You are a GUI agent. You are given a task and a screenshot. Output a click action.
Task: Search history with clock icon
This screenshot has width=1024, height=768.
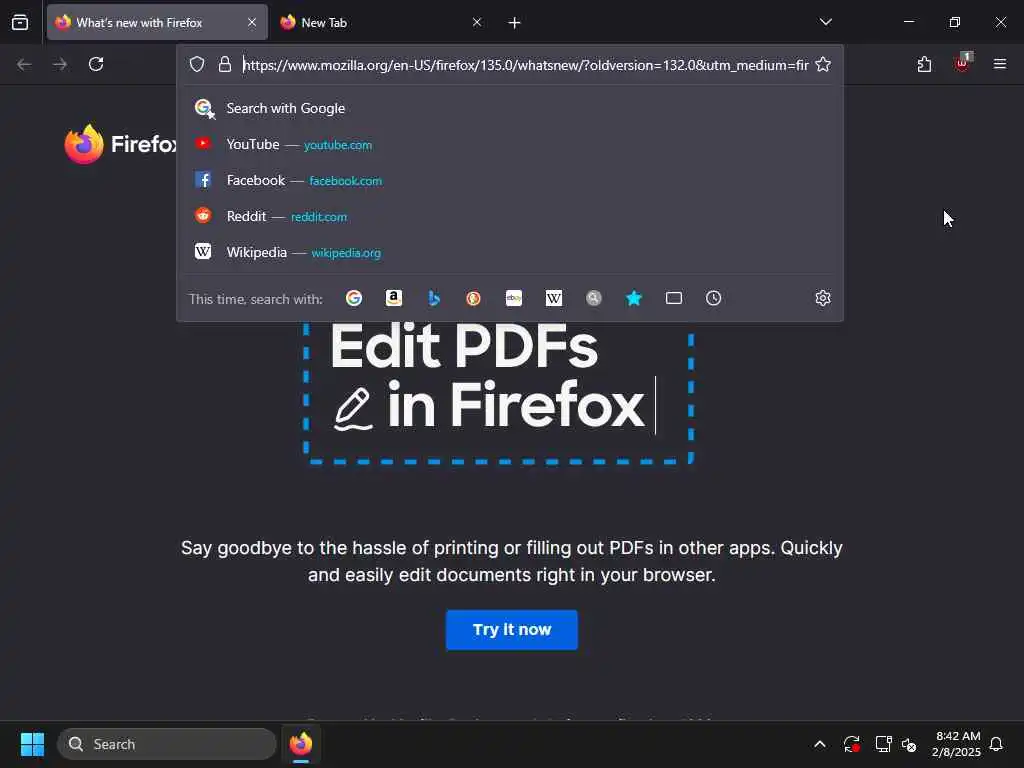(x=714, y=298)
